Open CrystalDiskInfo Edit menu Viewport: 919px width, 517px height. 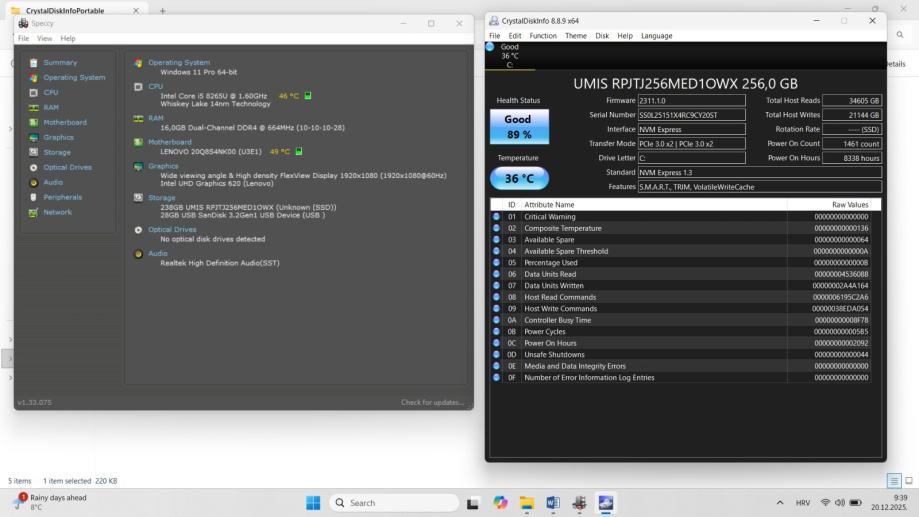point(515,36)
